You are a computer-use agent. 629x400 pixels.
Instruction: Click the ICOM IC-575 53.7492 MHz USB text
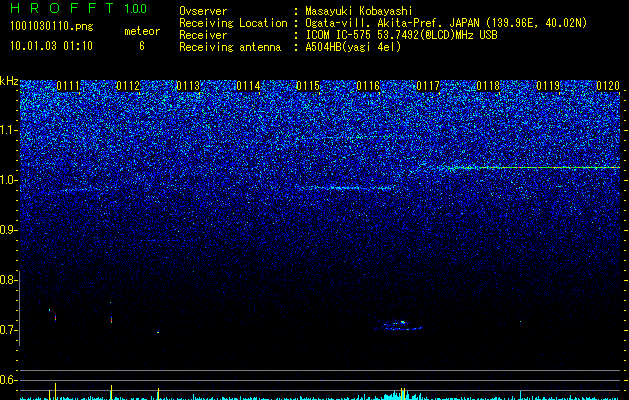[401, 35]
